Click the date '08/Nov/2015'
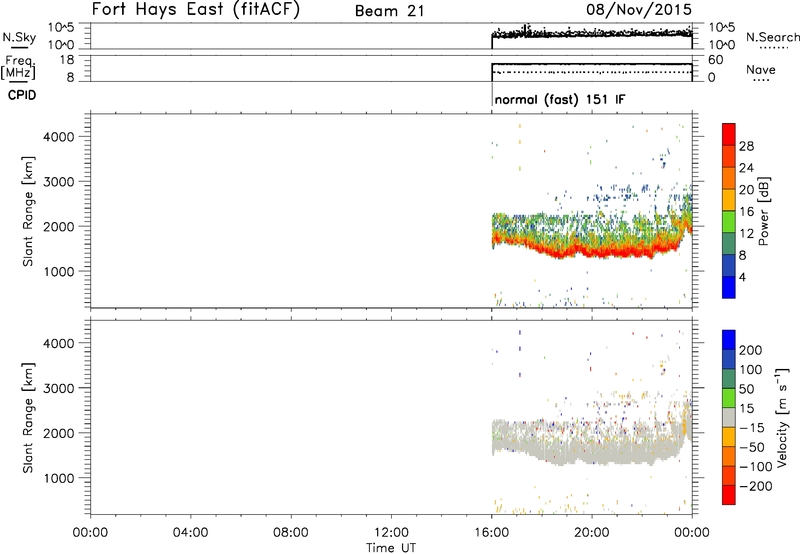 [639, 9]
